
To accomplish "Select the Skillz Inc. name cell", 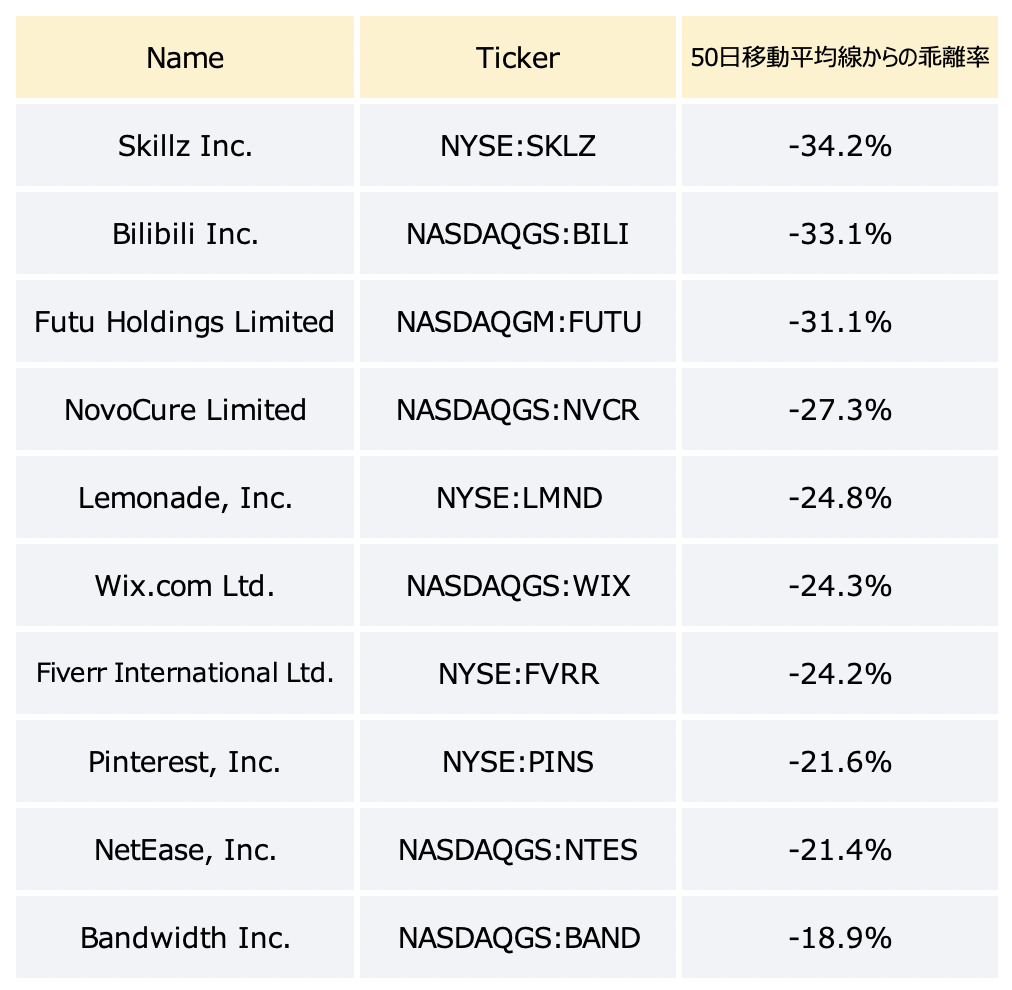I will click(185, 145).
